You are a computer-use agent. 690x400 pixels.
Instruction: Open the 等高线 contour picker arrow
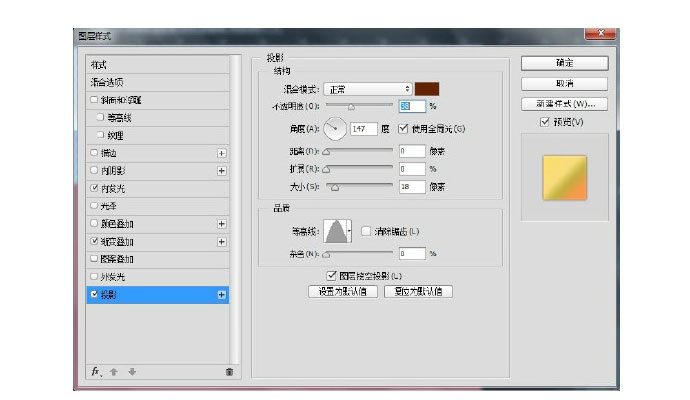[349, 231]
